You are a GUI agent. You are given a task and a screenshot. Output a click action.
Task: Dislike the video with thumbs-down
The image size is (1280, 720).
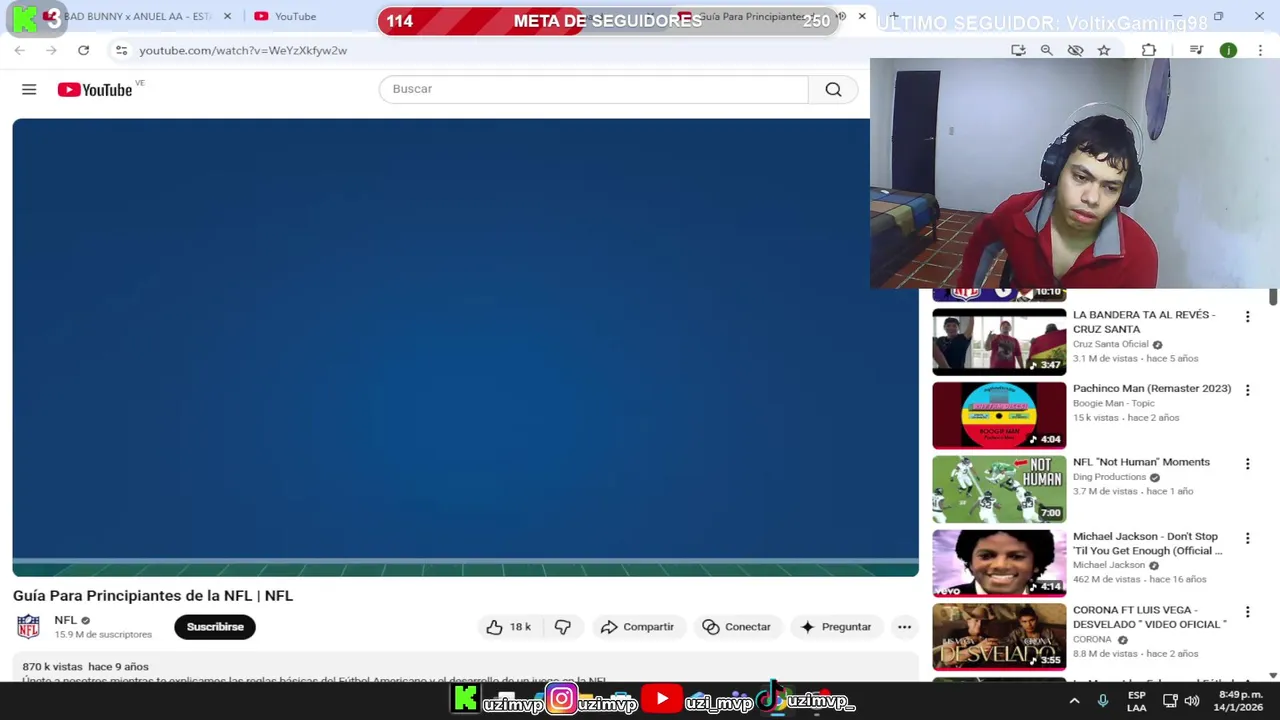click(x=563, y=627)
